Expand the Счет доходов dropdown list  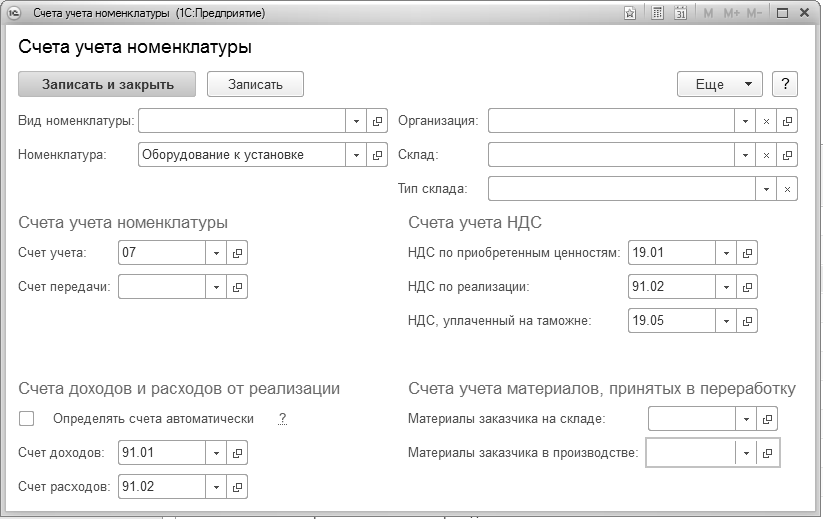coord(216,453)
